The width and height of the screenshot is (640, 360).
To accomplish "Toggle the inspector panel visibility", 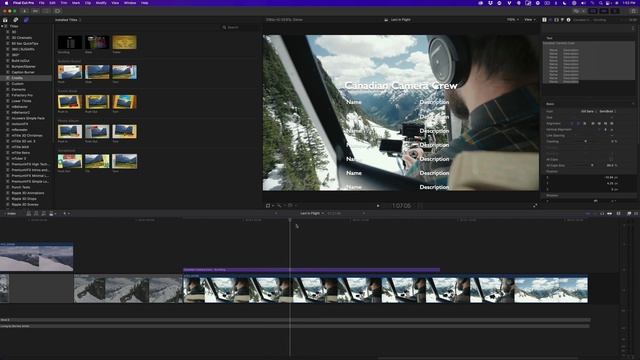I will [x=614, y=11].
